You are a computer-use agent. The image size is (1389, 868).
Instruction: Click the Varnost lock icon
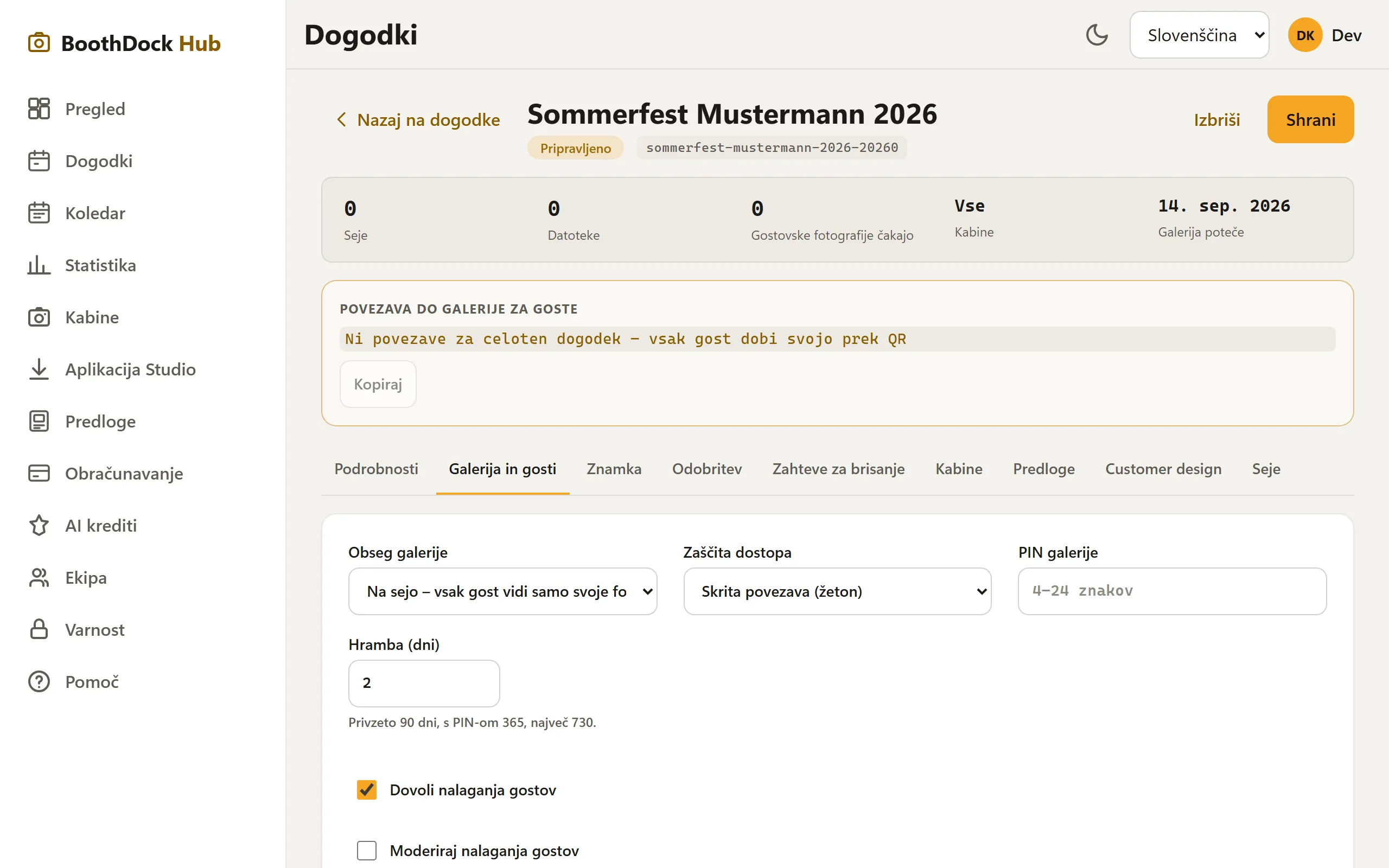tap(39, 629)
